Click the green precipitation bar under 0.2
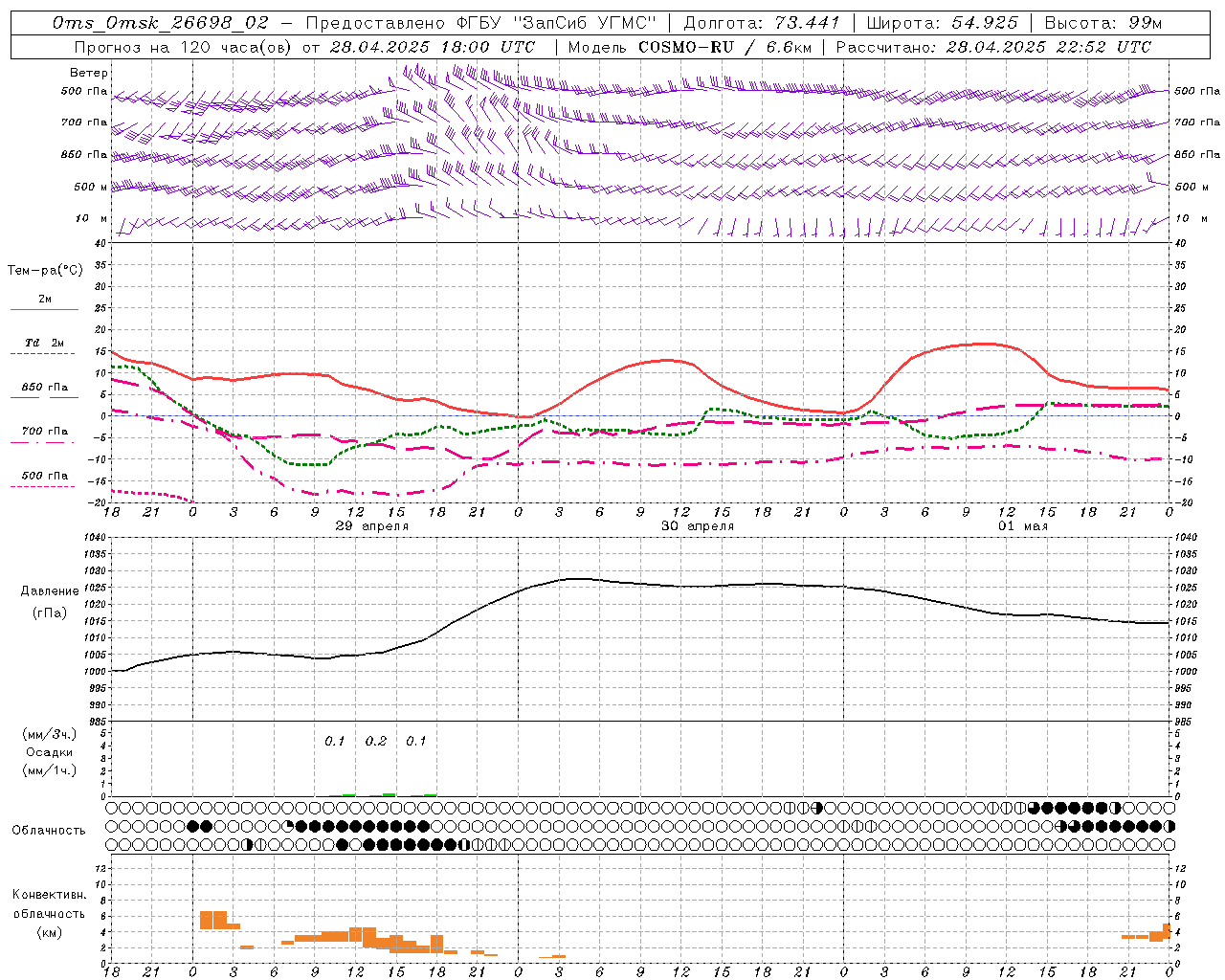The width and height of the screenshot is (1225, 980). click(389, 794)
